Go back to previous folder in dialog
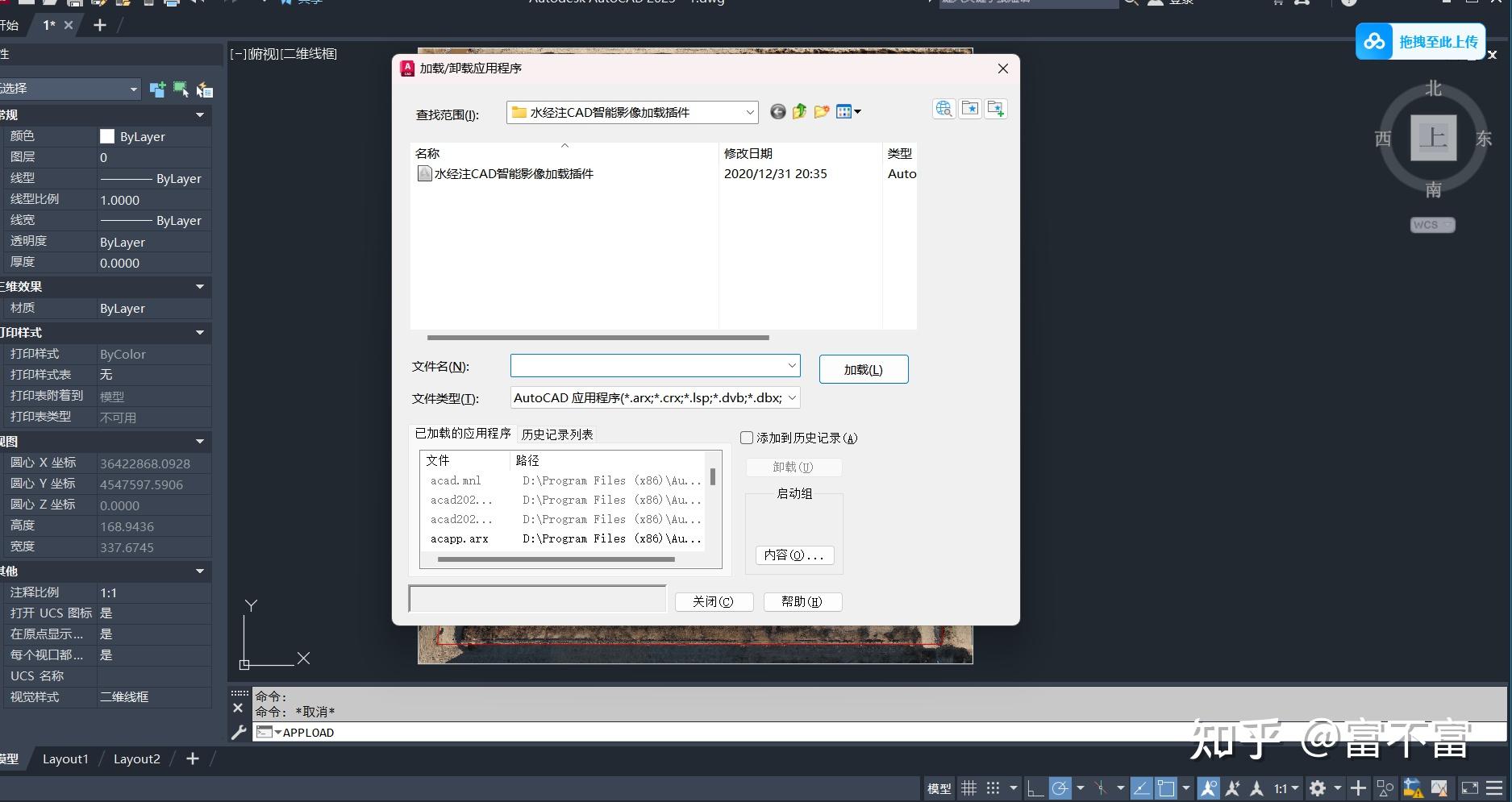Image resolution: width=1512 pixels, height=802 pixels. (777, 112)
